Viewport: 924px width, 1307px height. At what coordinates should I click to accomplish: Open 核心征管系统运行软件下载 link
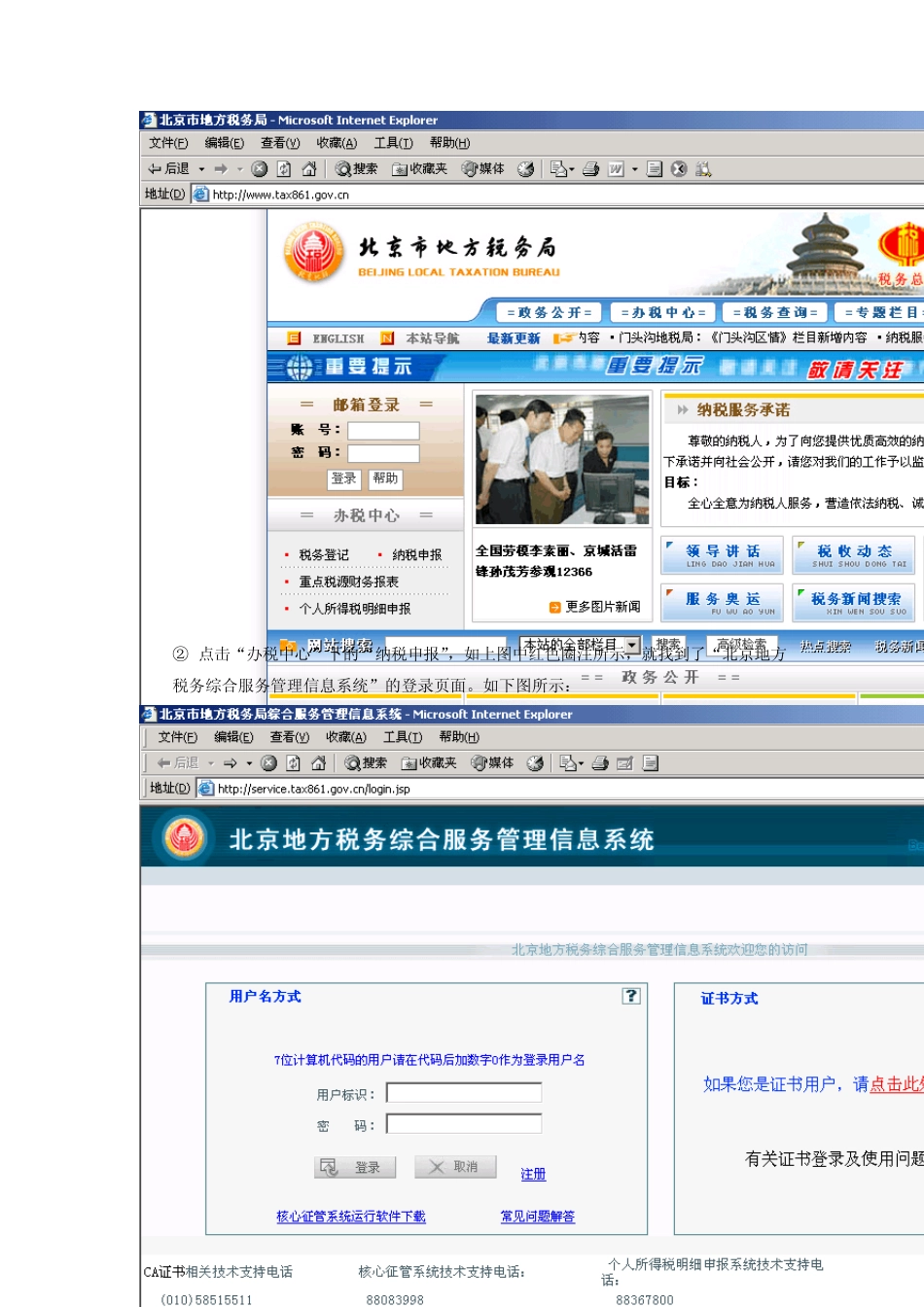click(x=351, y=1217)
